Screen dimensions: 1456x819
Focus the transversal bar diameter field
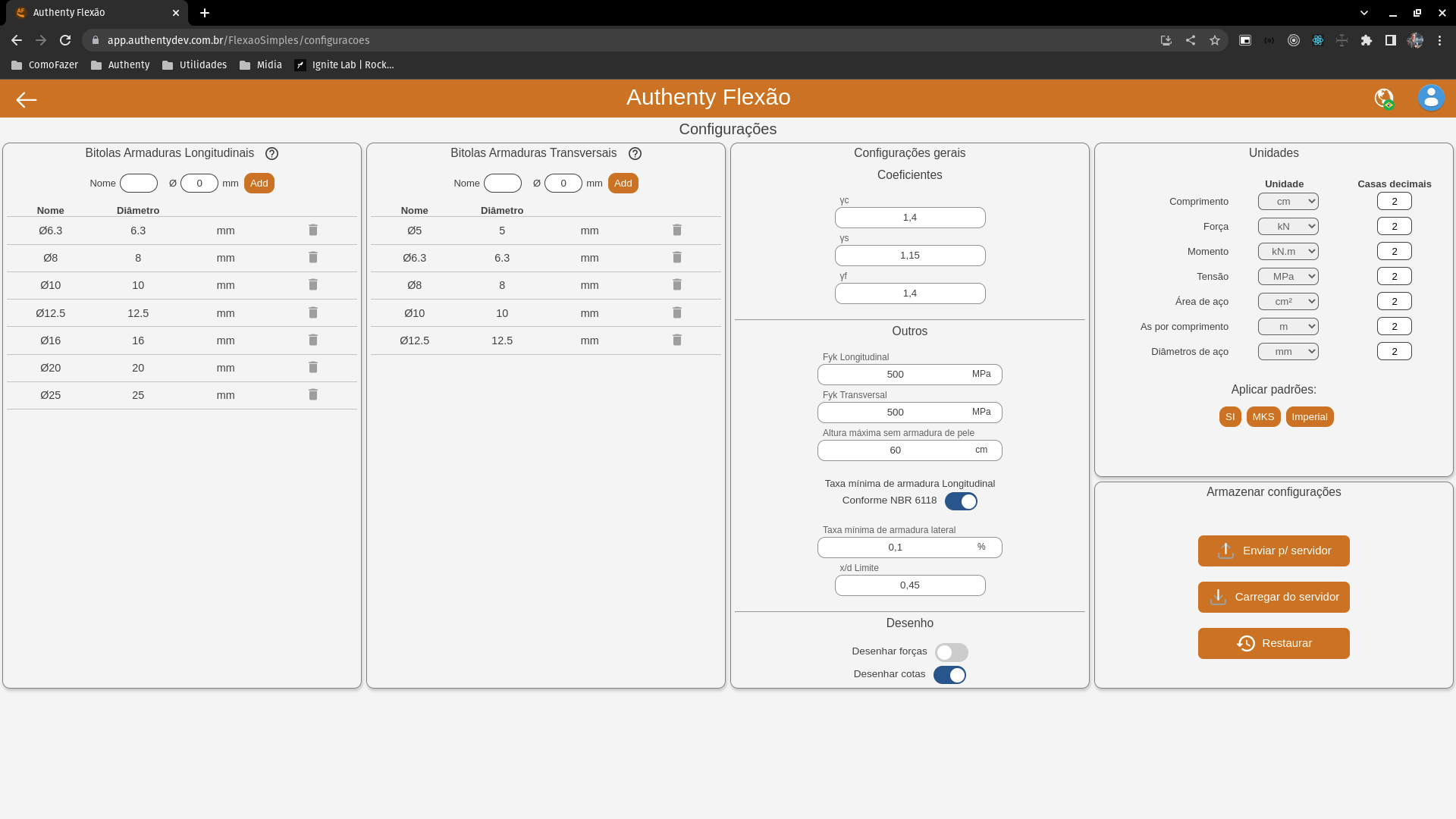point(563,184)
